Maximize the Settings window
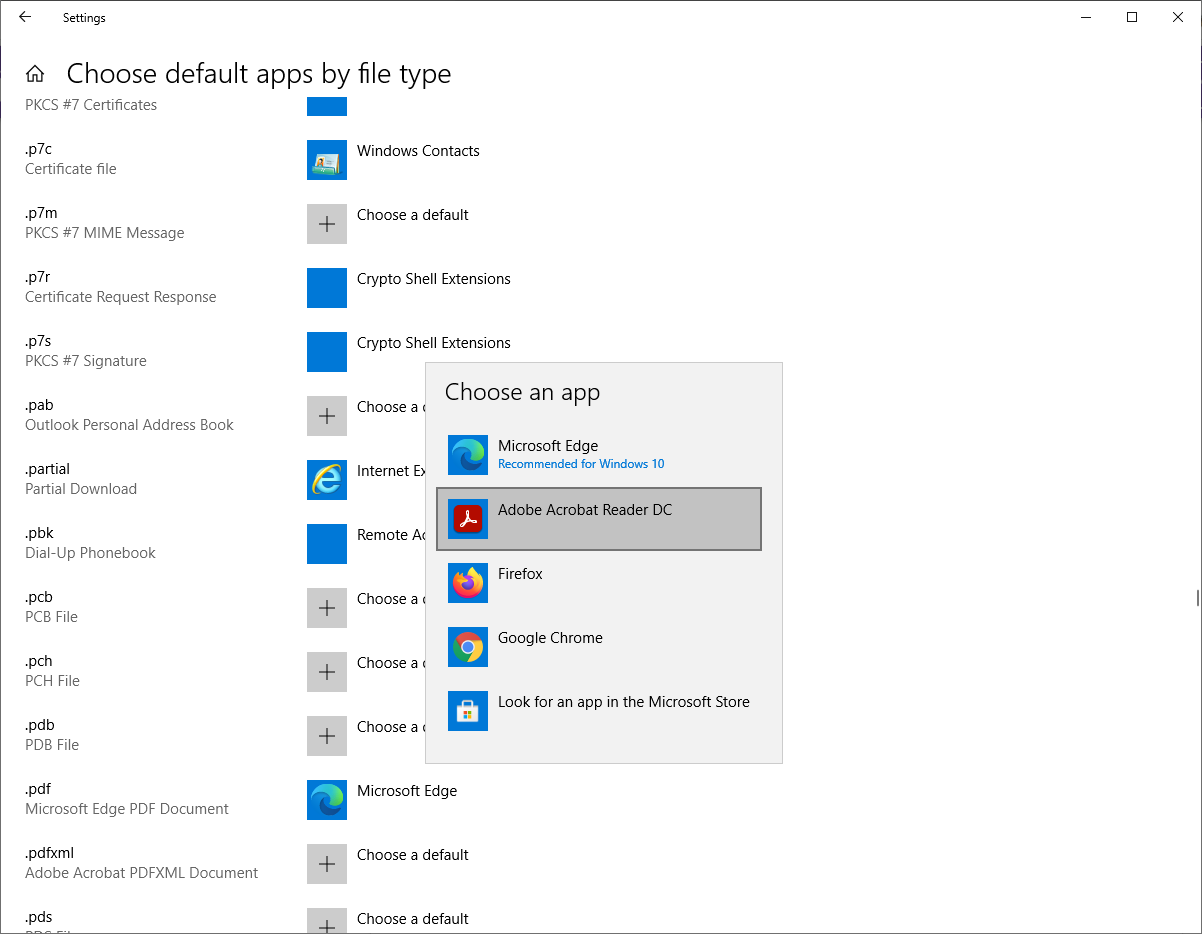Viewport: 1202px width, 934px height. (x=1132, y=17)
